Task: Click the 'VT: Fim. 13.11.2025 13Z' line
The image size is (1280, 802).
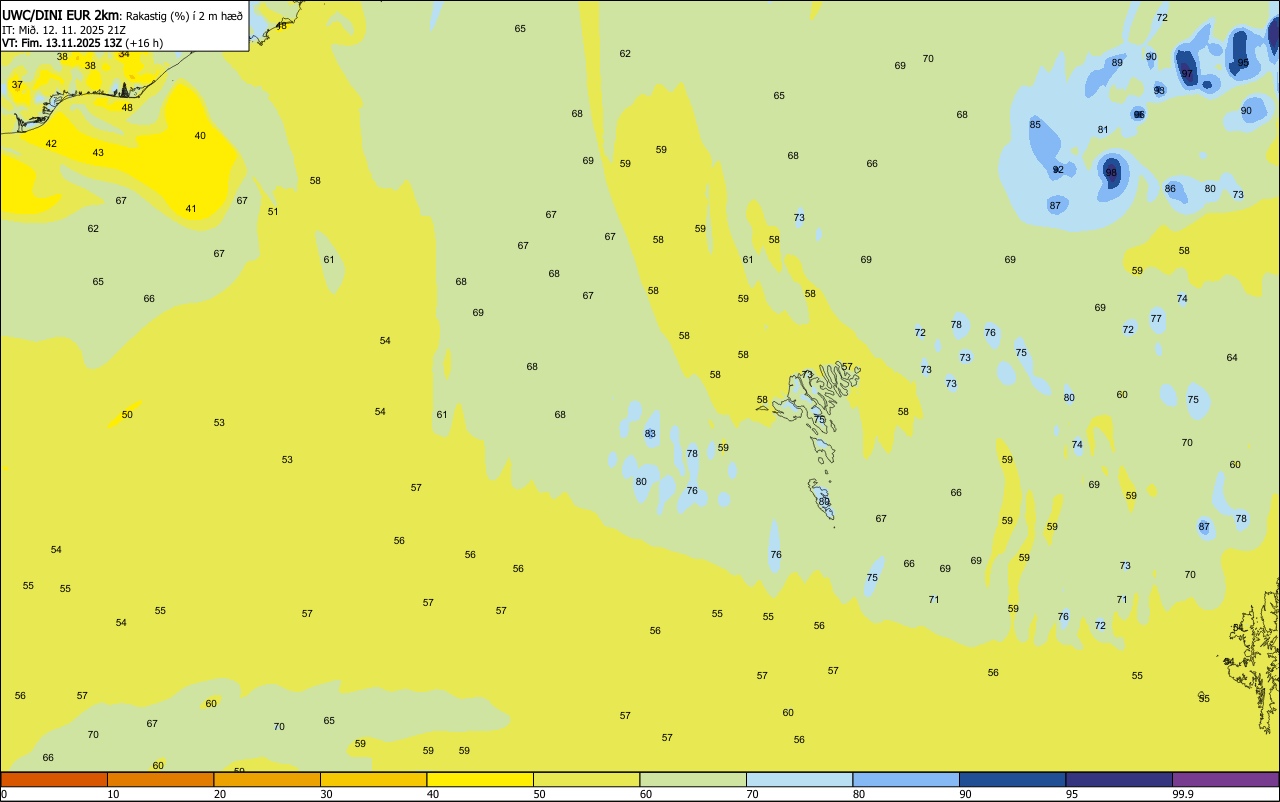Action: click(x=61, y=43)
